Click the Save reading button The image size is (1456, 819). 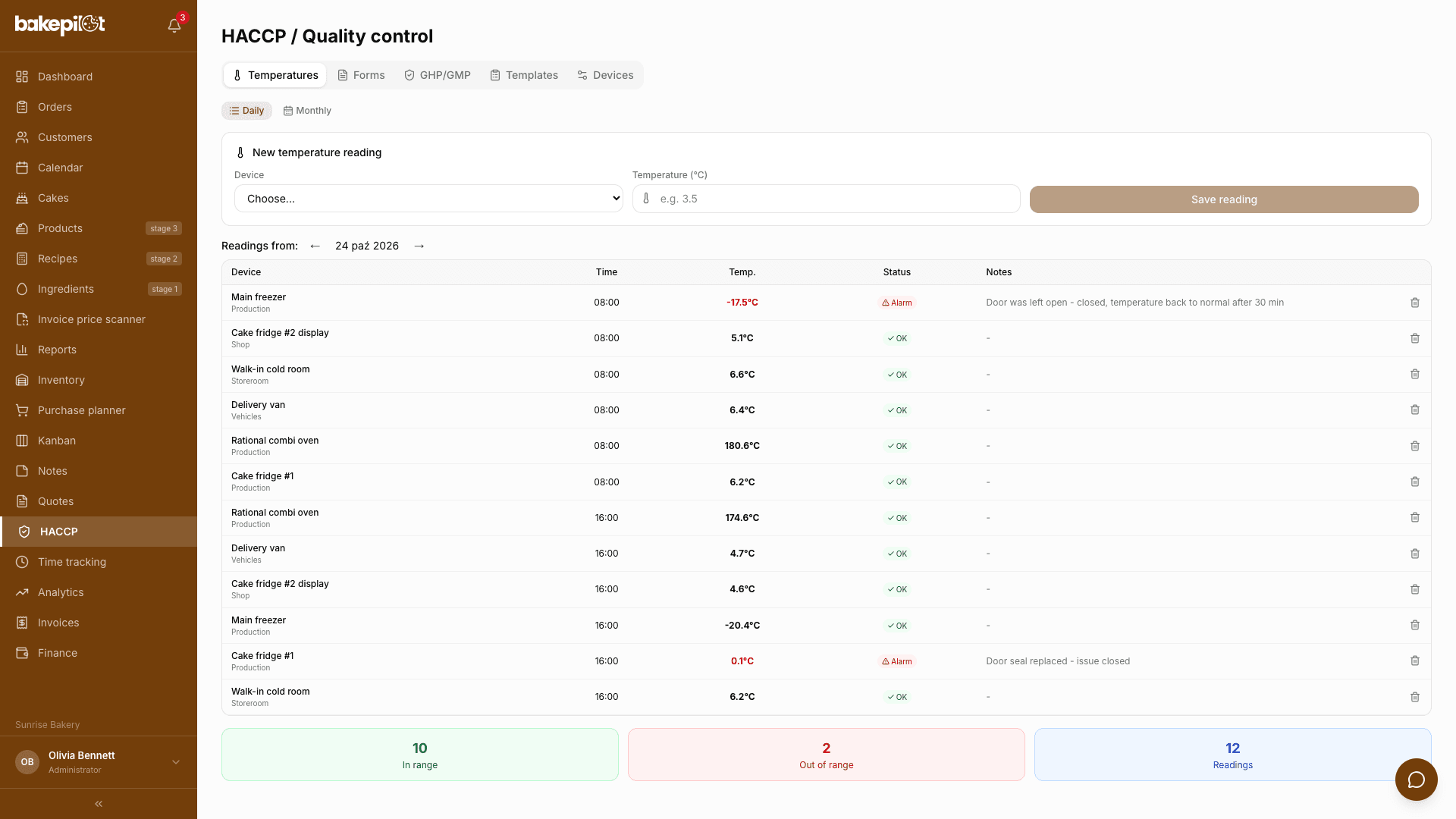coord(1224,199)
